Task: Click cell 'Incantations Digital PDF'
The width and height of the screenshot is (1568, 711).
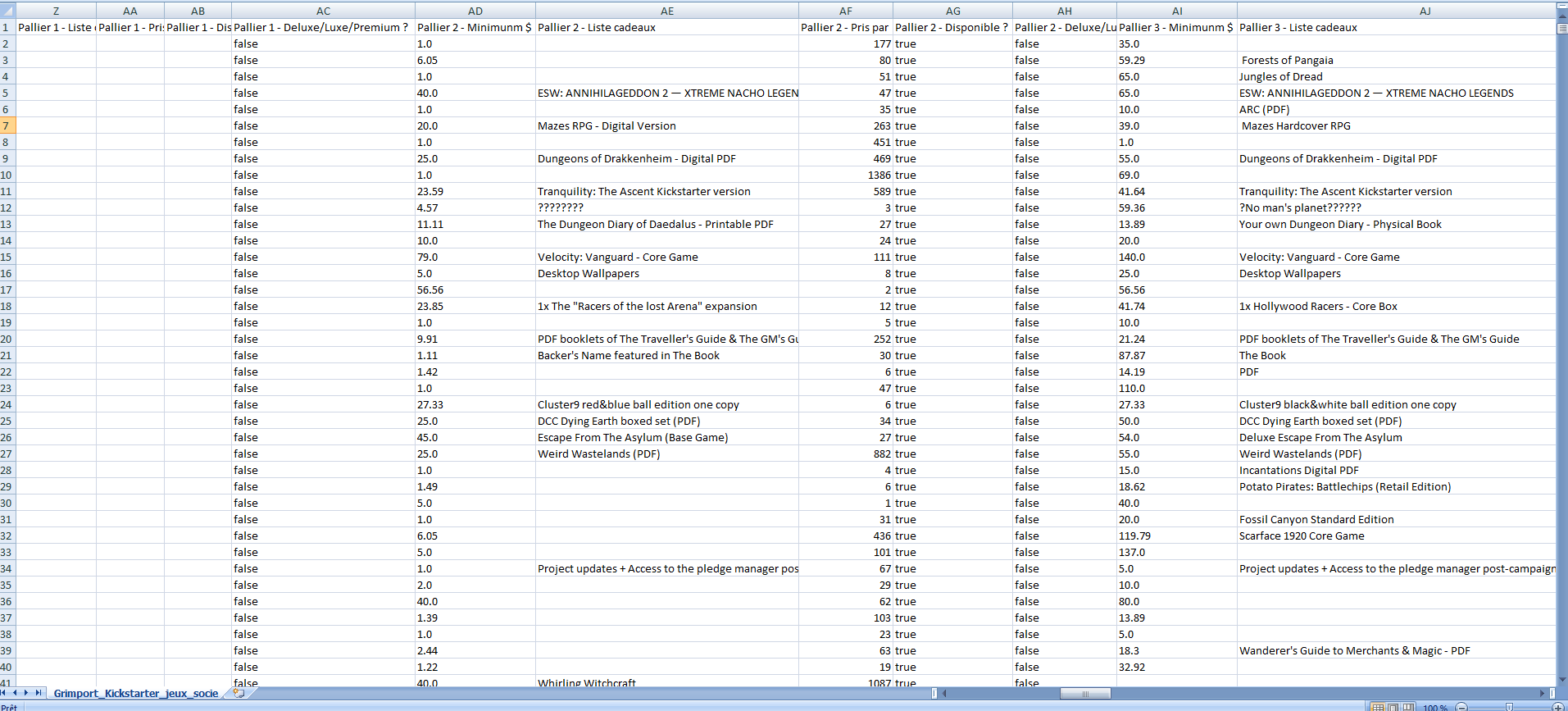Action: coord(1396,470)
